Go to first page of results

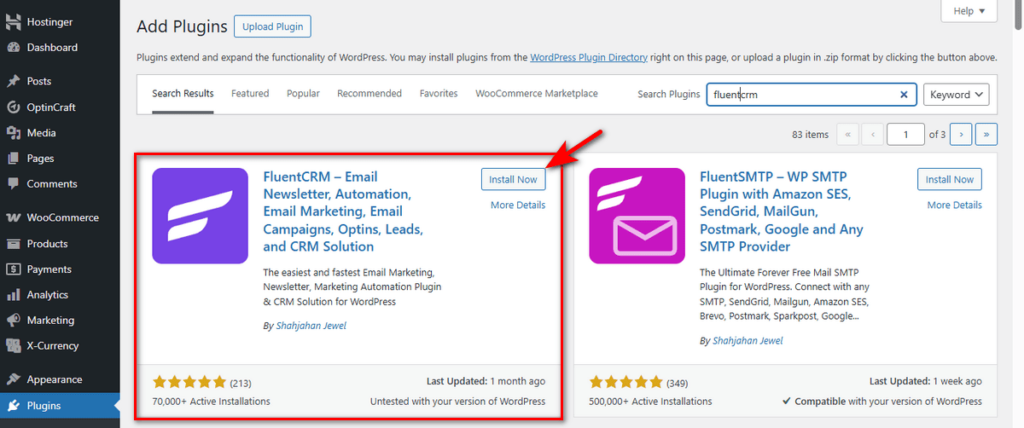pyautogui.click(x=847, y=134)
